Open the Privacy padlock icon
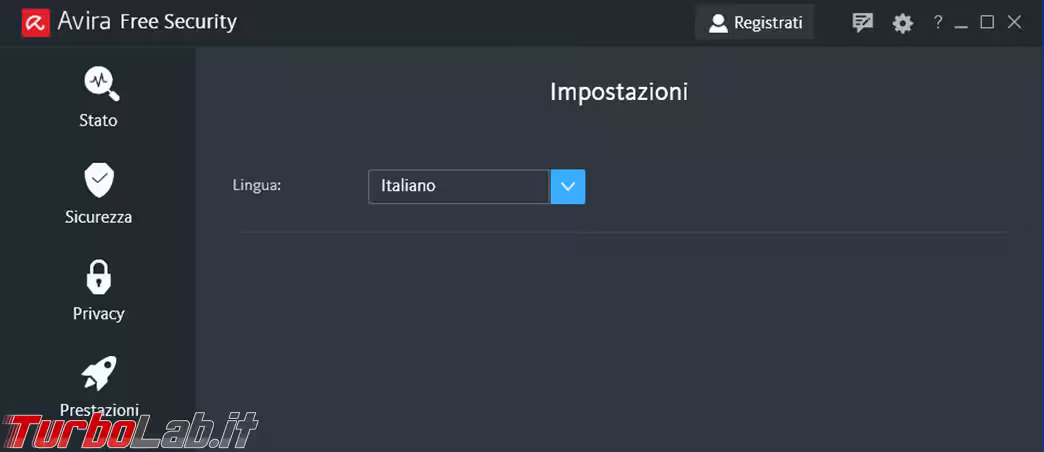This screenshot has width=1044, height=452. (99, 277)
